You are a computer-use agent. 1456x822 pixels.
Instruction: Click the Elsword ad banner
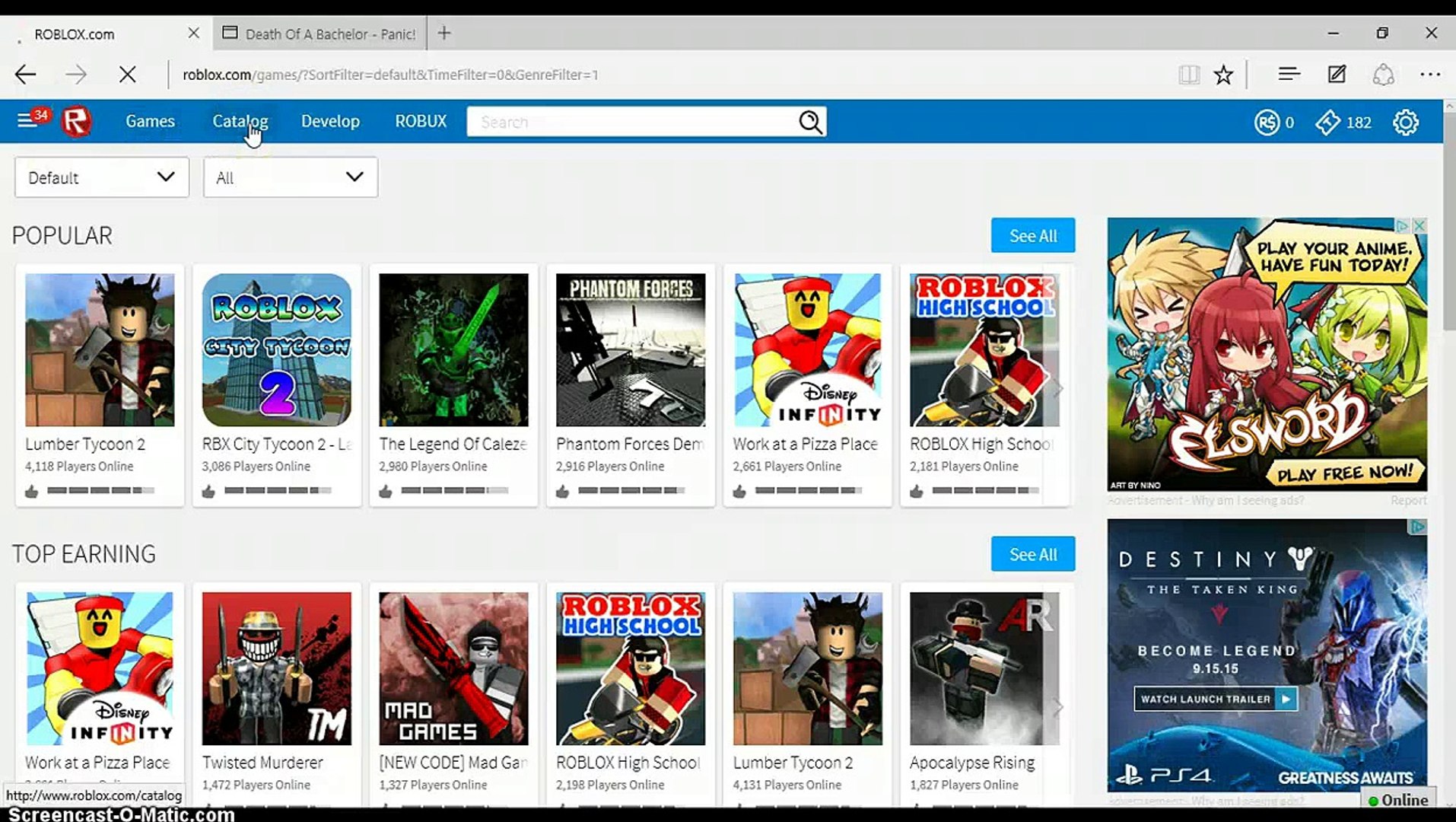click(x=1267, y=355)
